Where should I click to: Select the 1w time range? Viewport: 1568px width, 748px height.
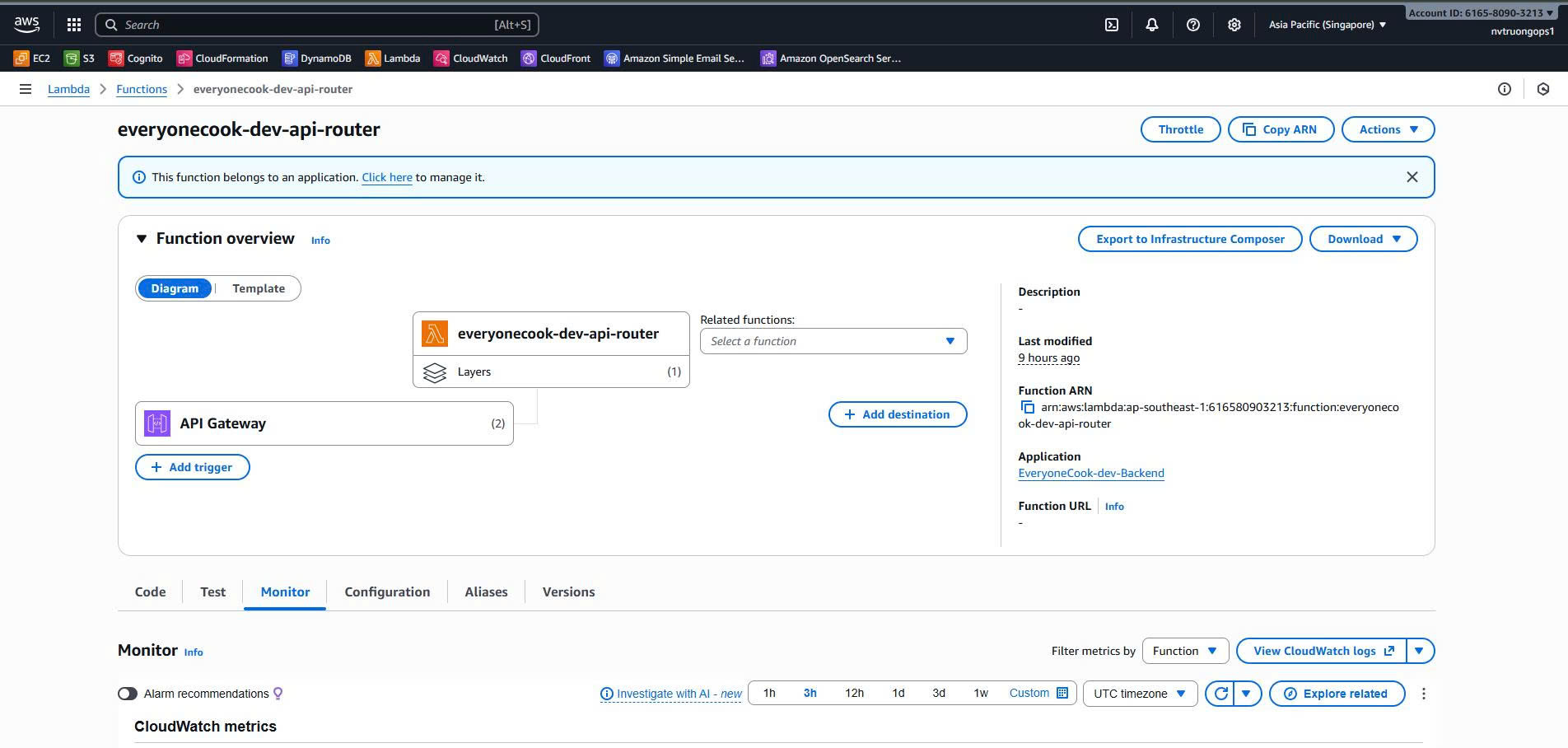point(981,693)
